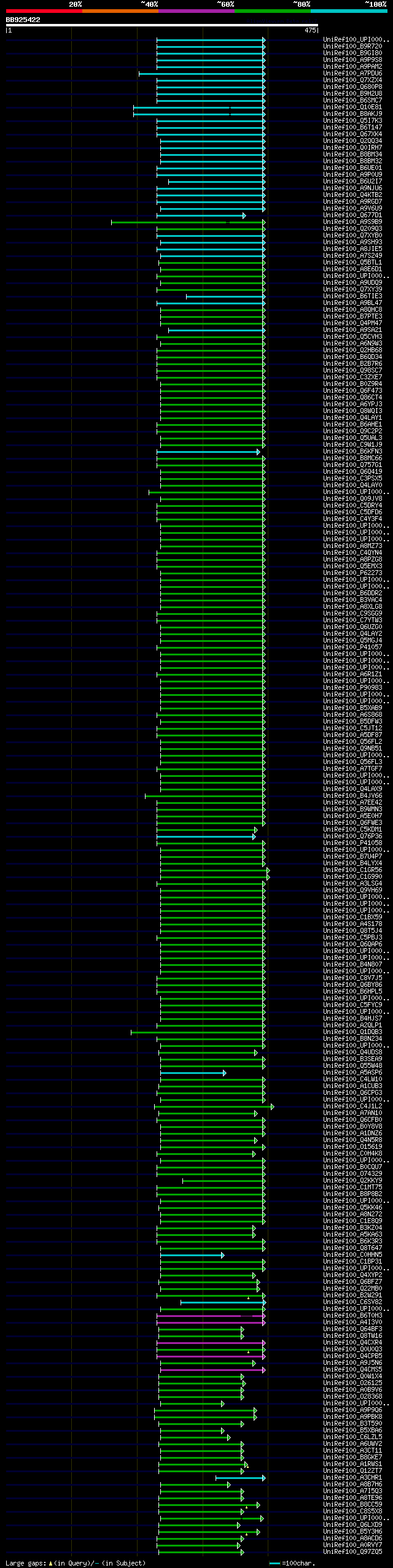Open hit UniRef100_B9H2U8
Viewport: 393px width, 1568px height.
(x=352, y=94)
